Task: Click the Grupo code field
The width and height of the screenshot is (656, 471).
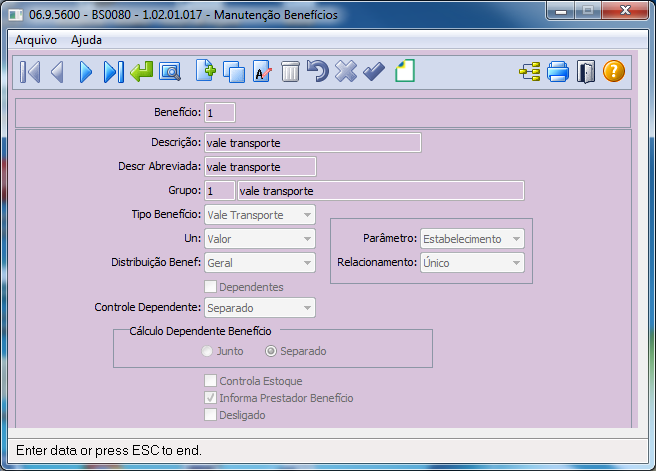Action: point(220,191)
